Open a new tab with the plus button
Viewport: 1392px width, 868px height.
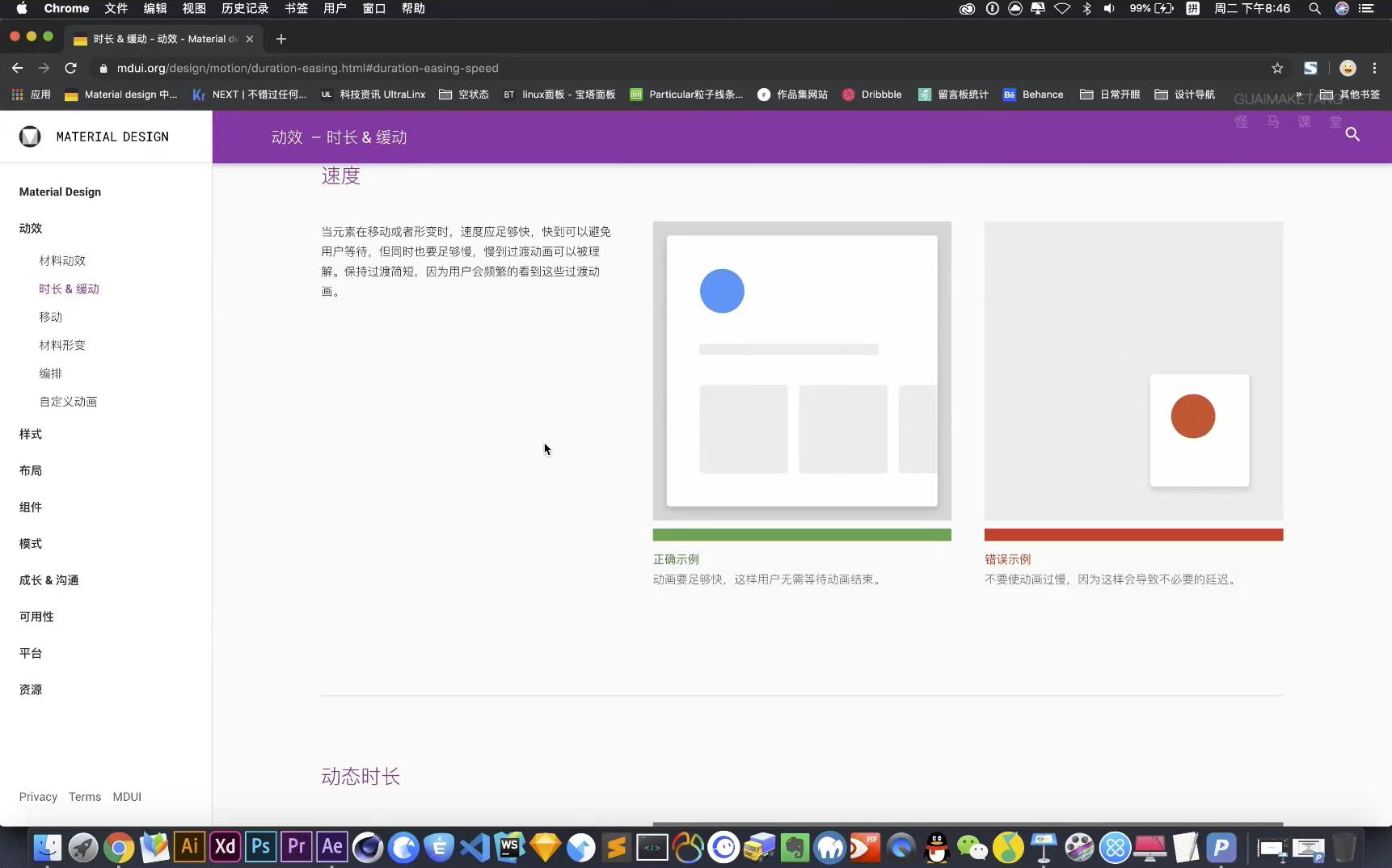[281, 39]
